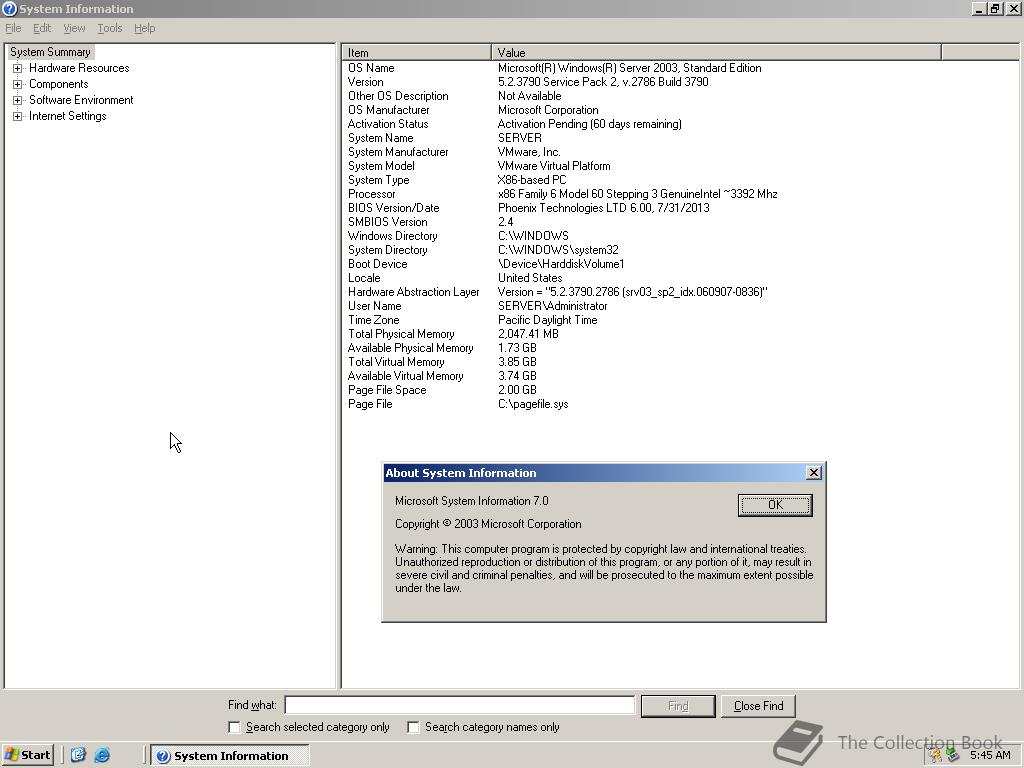This screenshot has width=1024, height=768.
Task: Click the Close Find button
Action: pos(758,706)
